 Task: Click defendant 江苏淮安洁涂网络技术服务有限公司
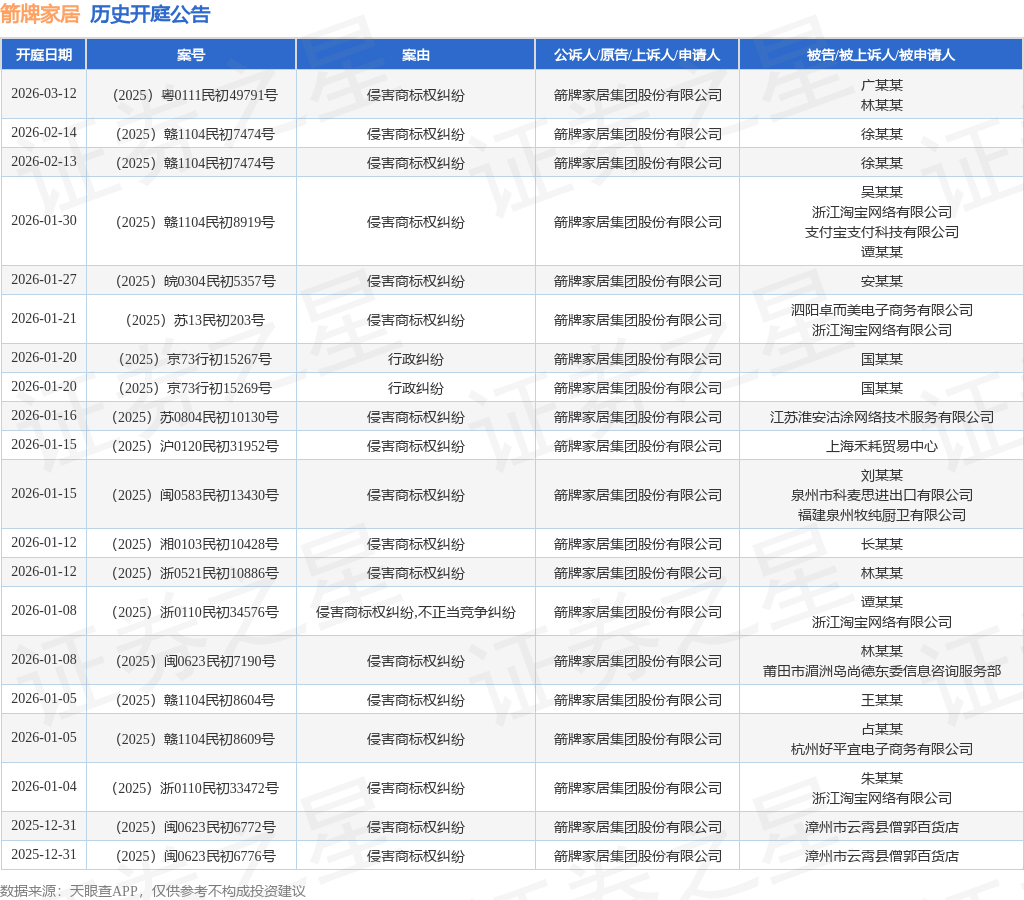tap(882, 417)
